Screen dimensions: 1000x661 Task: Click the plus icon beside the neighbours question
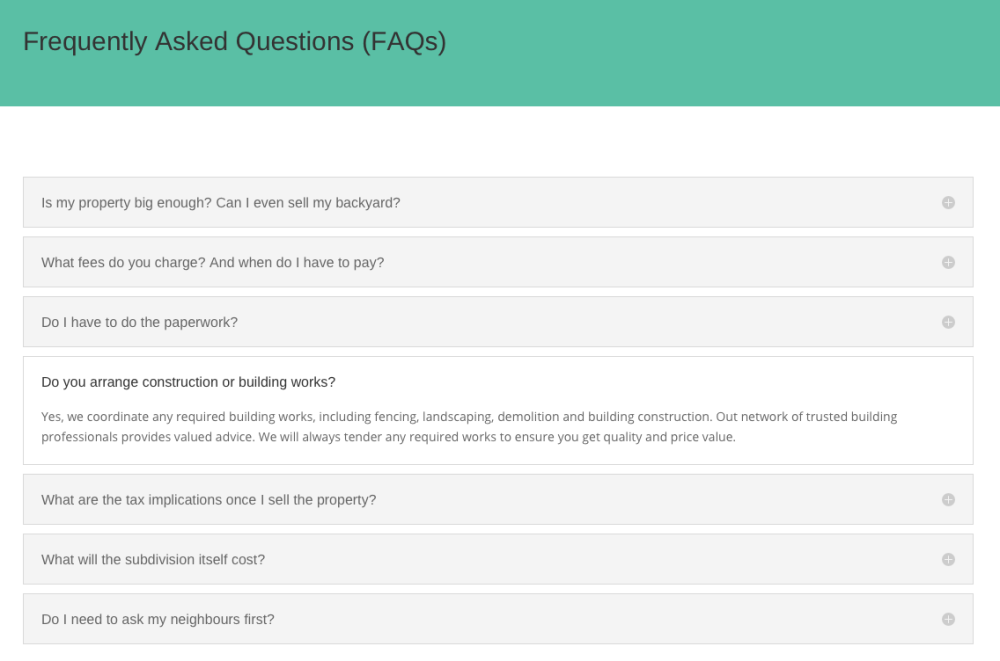pos(948,619)
